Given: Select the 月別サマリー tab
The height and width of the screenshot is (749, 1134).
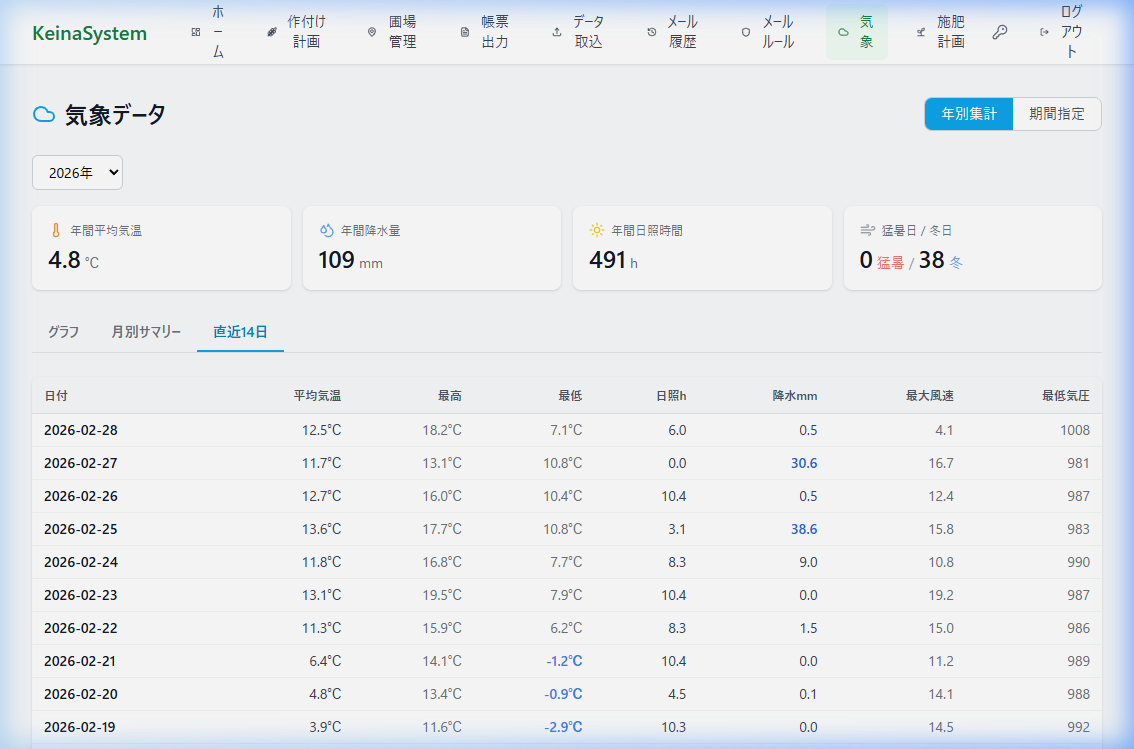Looking at the screenshot, I should pos(146,332).
